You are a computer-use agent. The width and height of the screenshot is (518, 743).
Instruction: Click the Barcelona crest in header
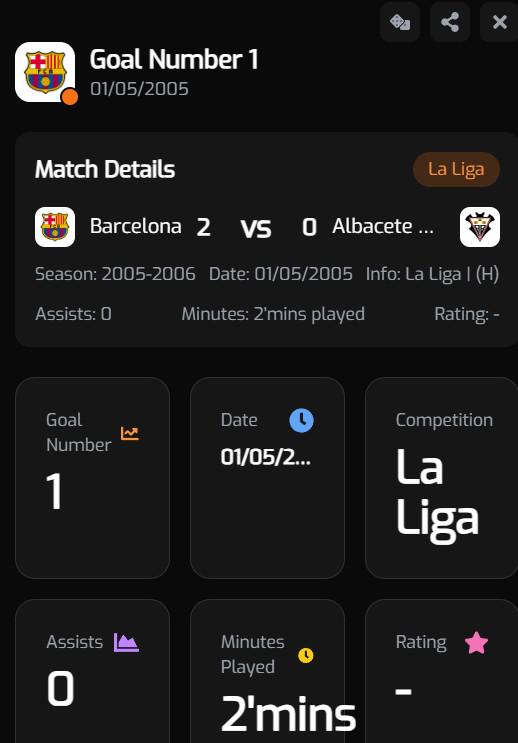tap(45, 72)
